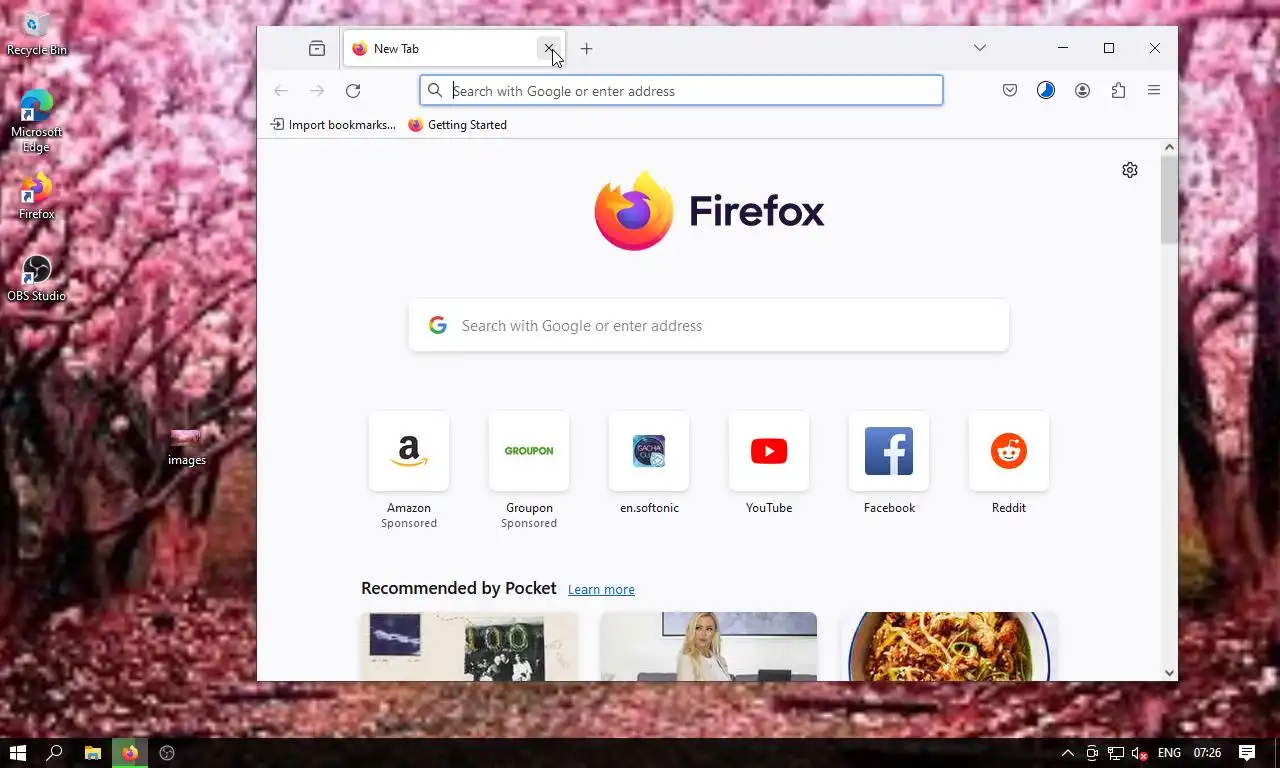Open Getting Started bookmark
1280x768 pixels.
(x=458, y=125)
